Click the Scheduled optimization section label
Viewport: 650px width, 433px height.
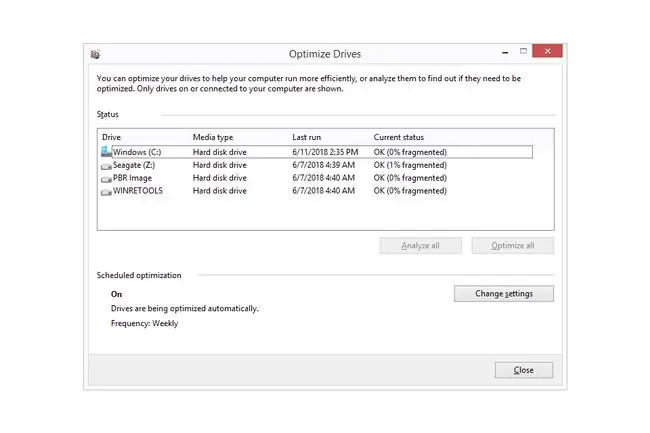[139, 276]
